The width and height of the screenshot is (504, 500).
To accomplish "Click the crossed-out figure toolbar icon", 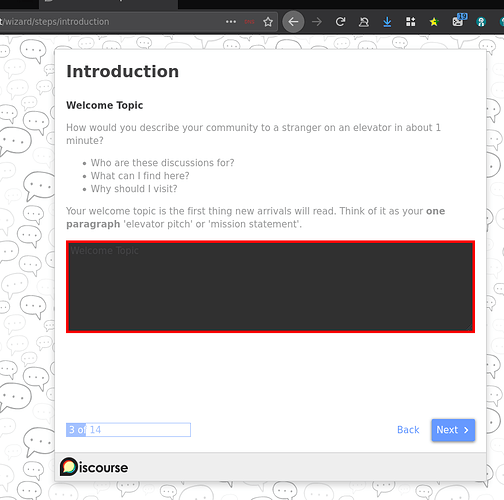I will pyautogui.click(x=364, y=22).
